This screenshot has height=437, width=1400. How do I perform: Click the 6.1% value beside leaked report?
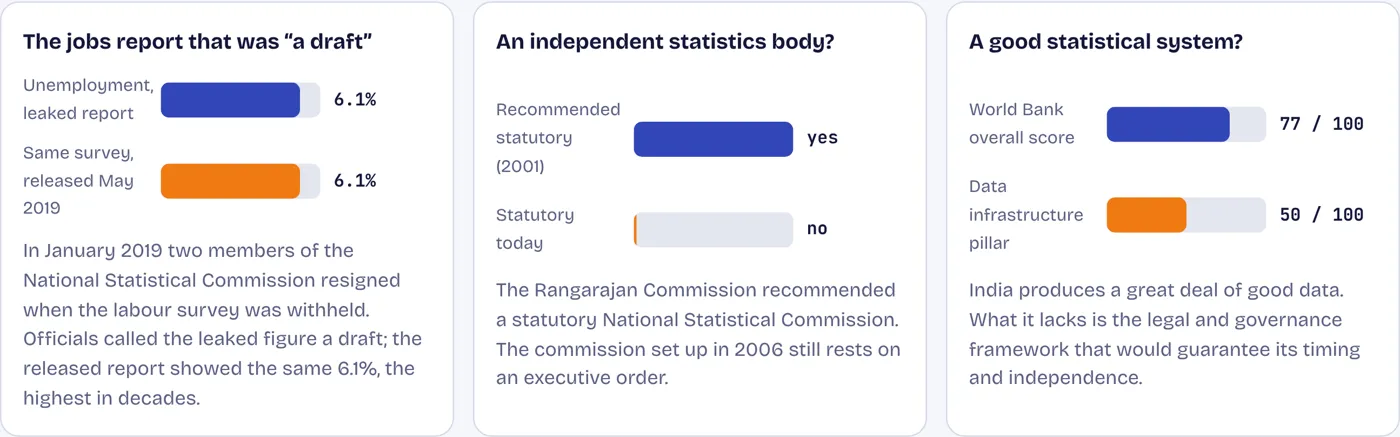(x=355, y=100)
